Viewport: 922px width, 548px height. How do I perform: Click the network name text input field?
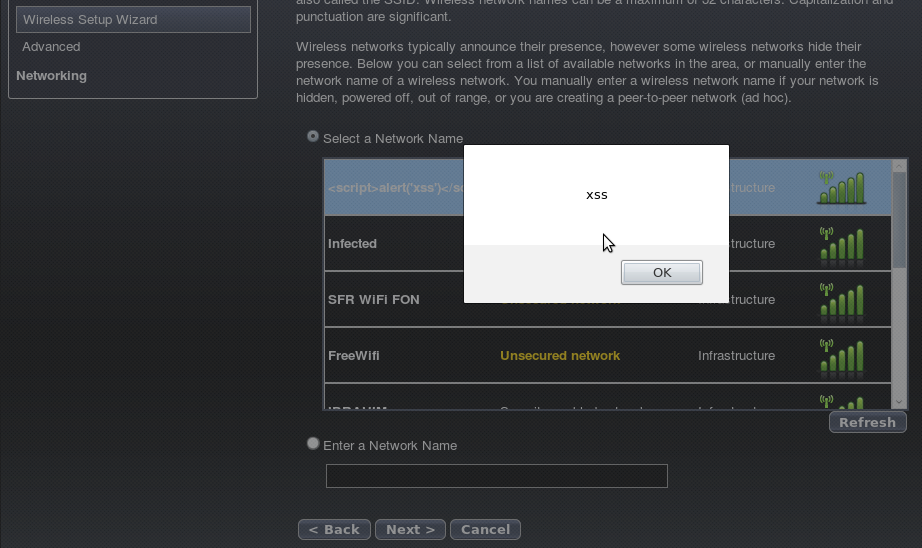tap(497, 476)
